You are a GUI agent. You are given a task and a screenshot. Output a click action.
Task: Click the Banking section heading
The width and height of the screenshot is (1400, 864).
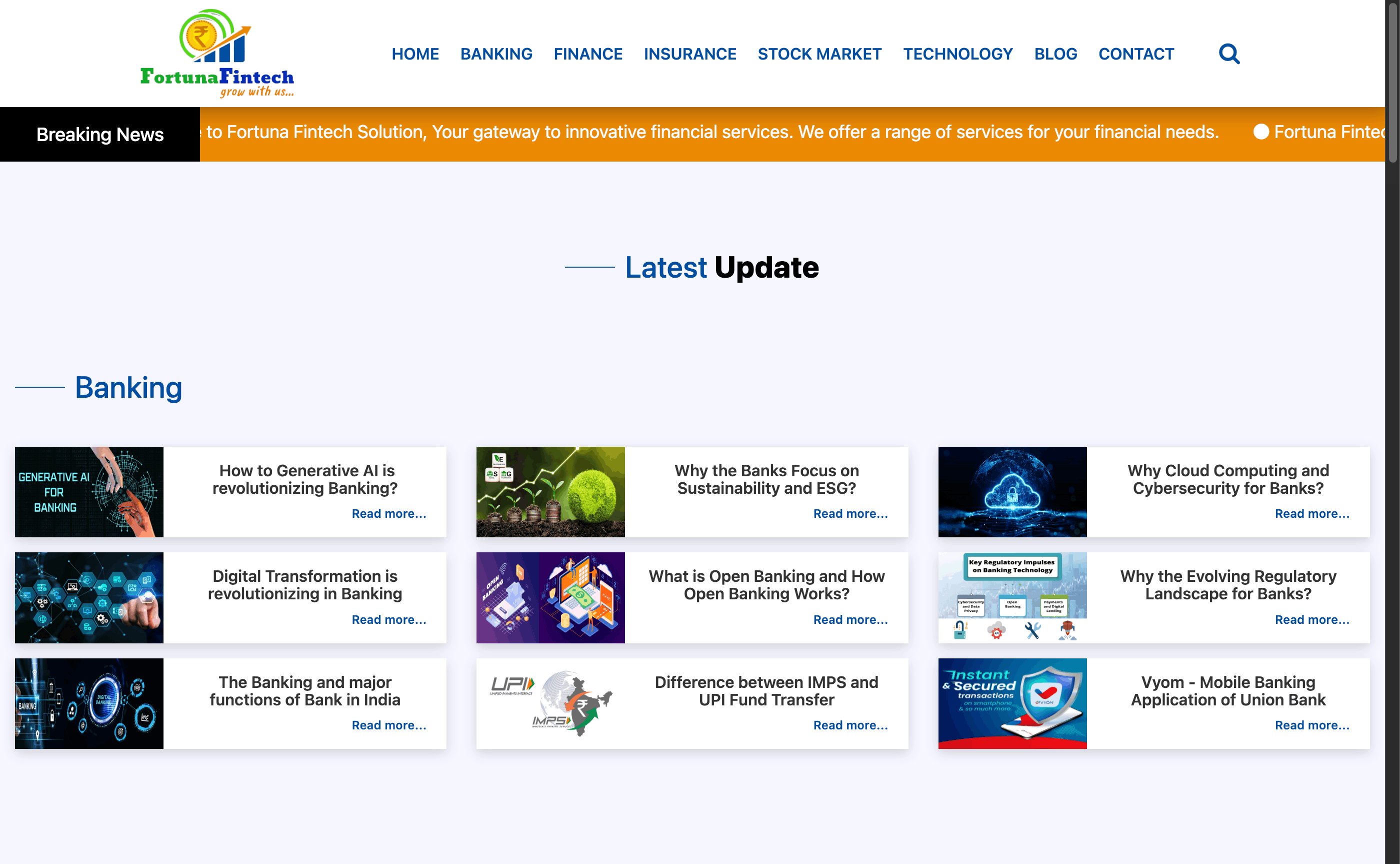(128, 387)
